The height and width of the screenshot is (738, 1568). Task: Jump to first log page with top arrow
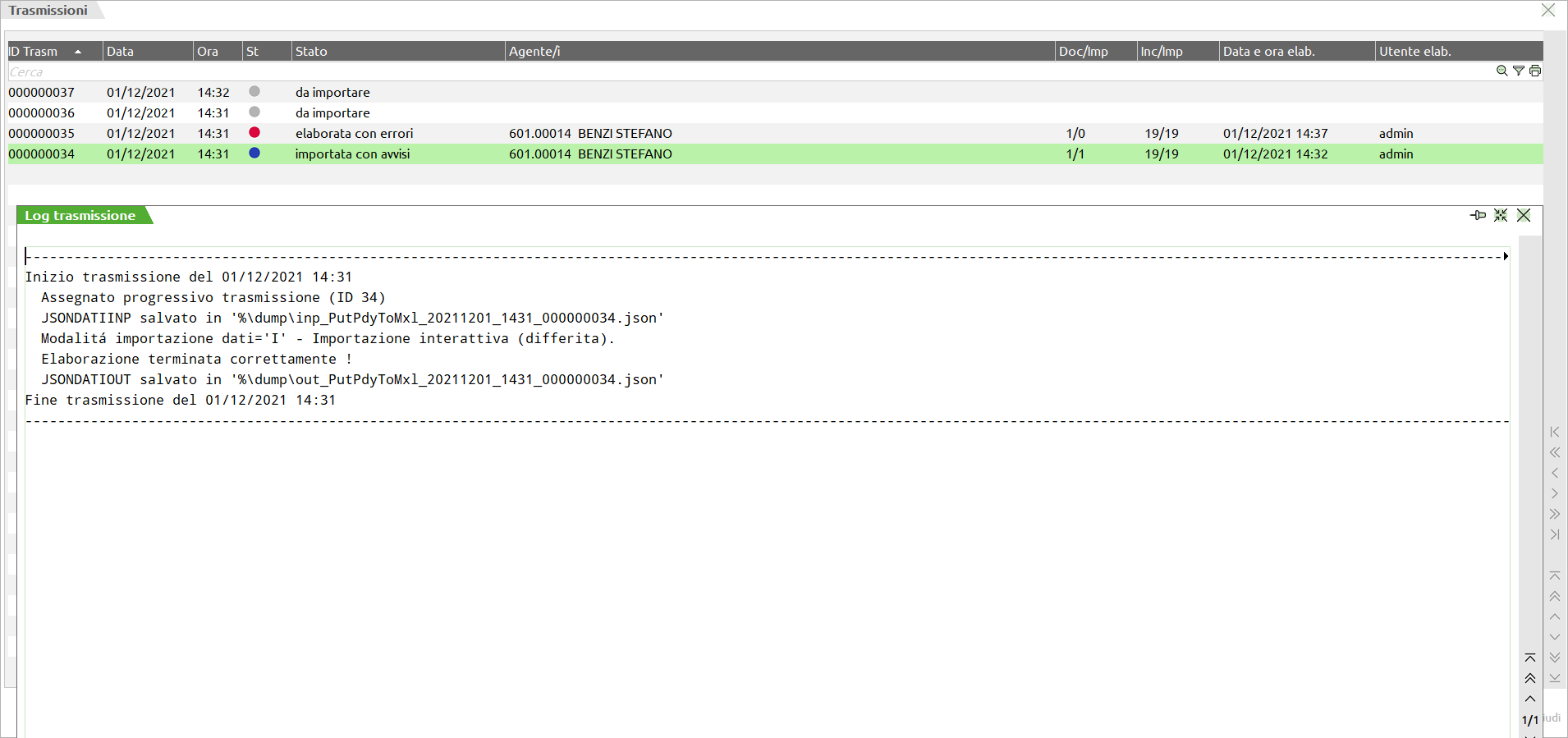coord(1530,658)
